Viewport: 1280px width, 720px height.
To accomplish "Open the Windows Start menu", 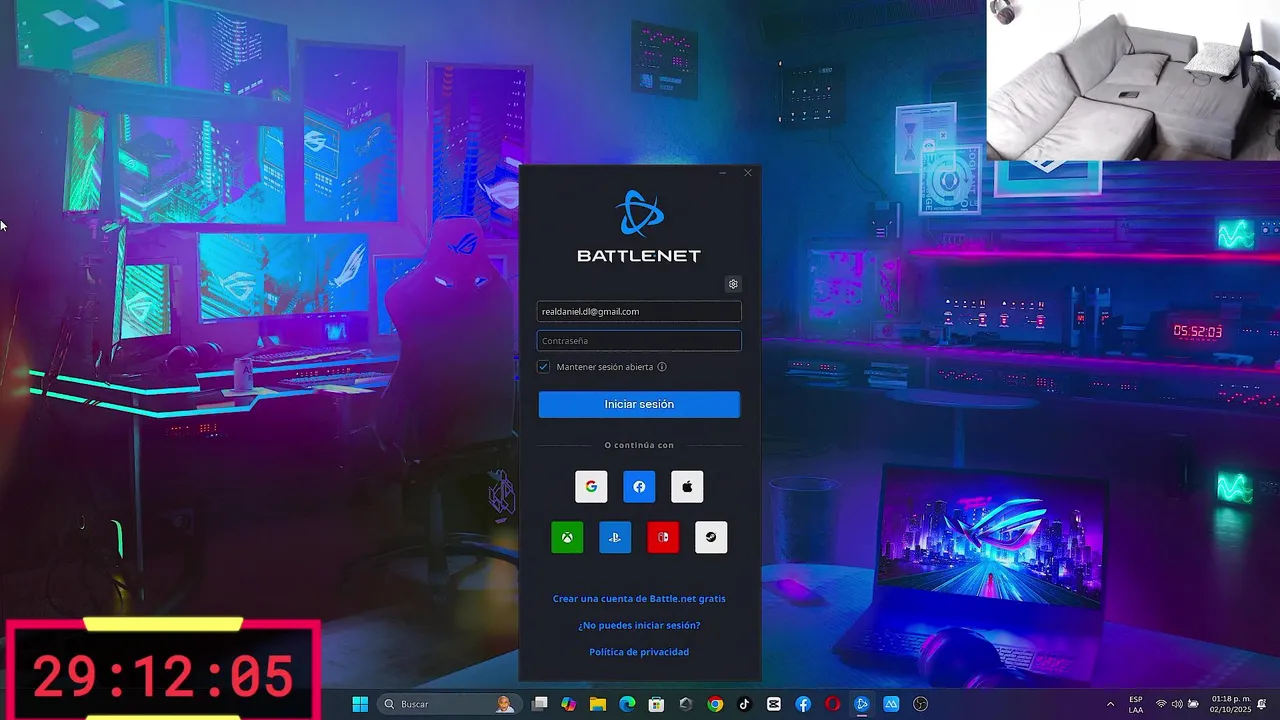I will click(360, 704).
